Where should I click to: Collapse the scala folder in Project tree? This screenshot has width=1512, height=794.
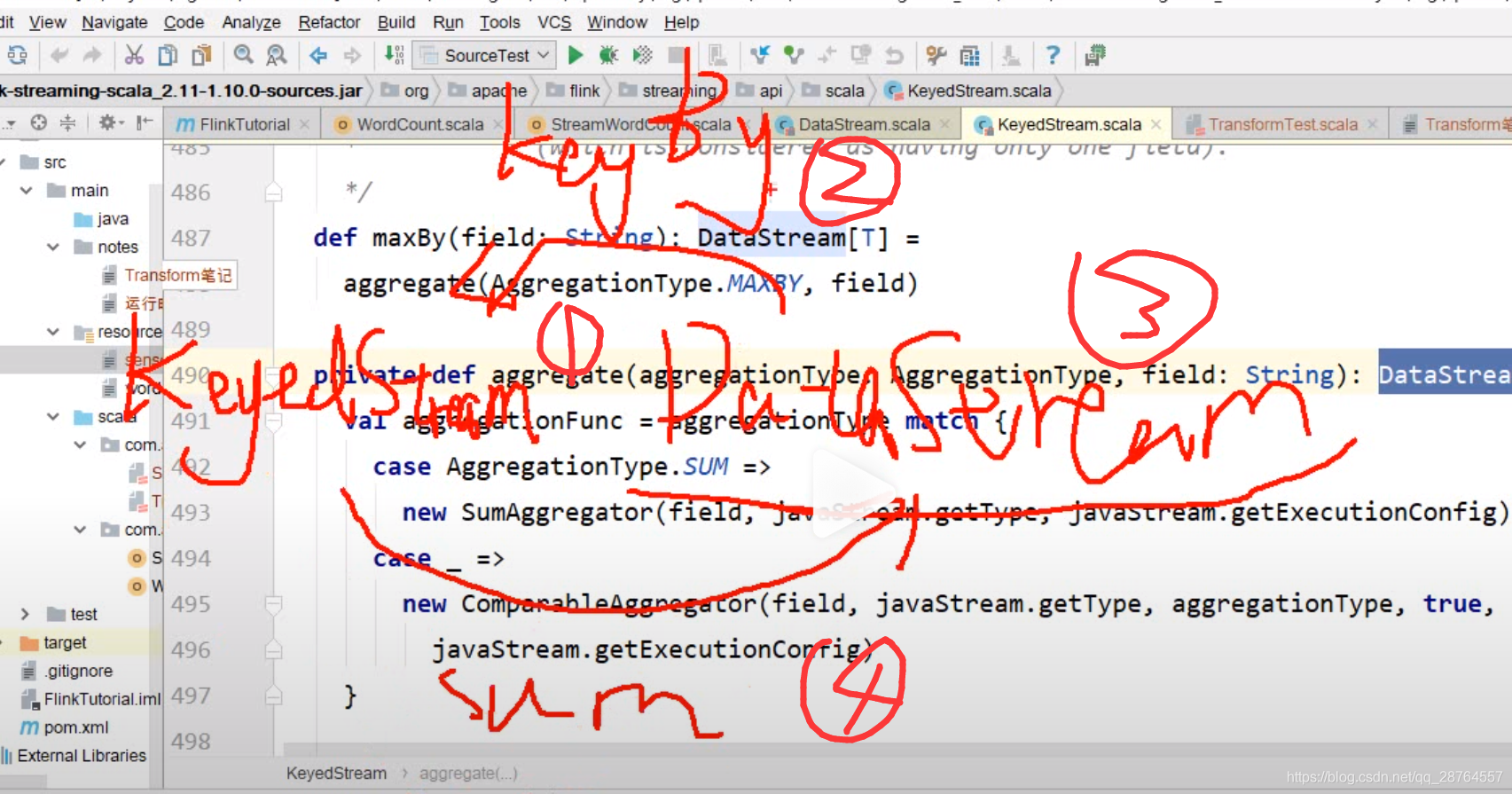point(53,416)
